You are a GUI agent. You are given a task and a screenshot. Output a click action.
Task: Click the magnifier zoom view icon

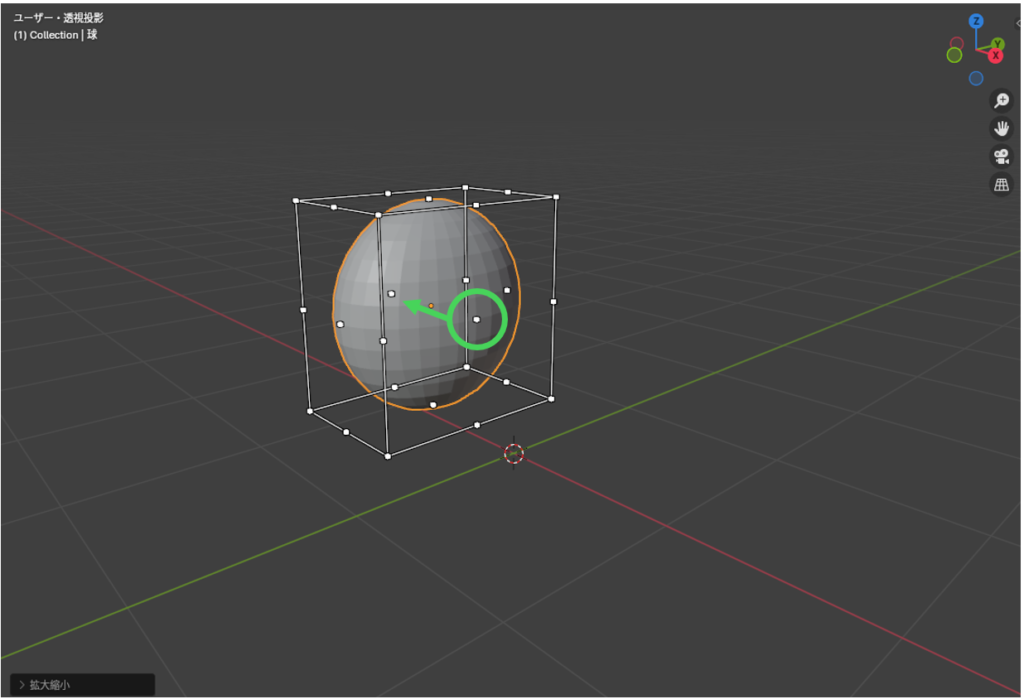(x=1001, y=101)
